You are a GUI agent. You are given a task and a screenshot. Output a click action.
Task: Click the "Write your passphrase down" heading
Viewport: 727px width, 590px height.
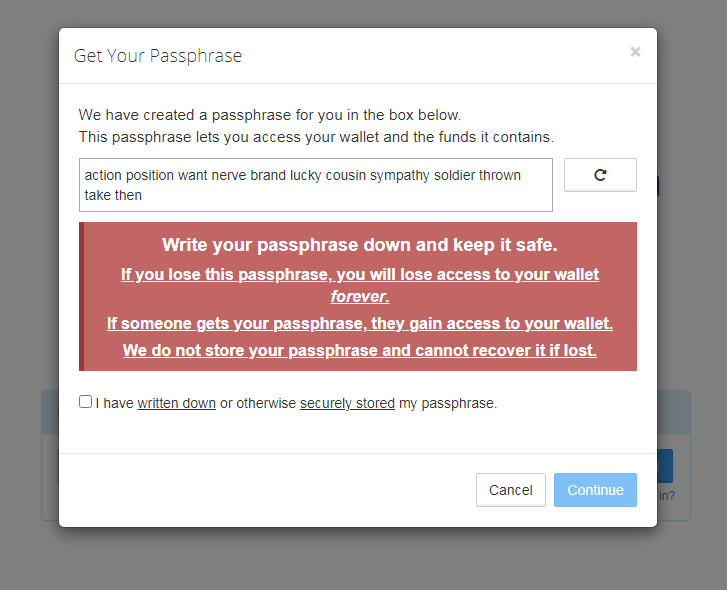tap(360, 245)
